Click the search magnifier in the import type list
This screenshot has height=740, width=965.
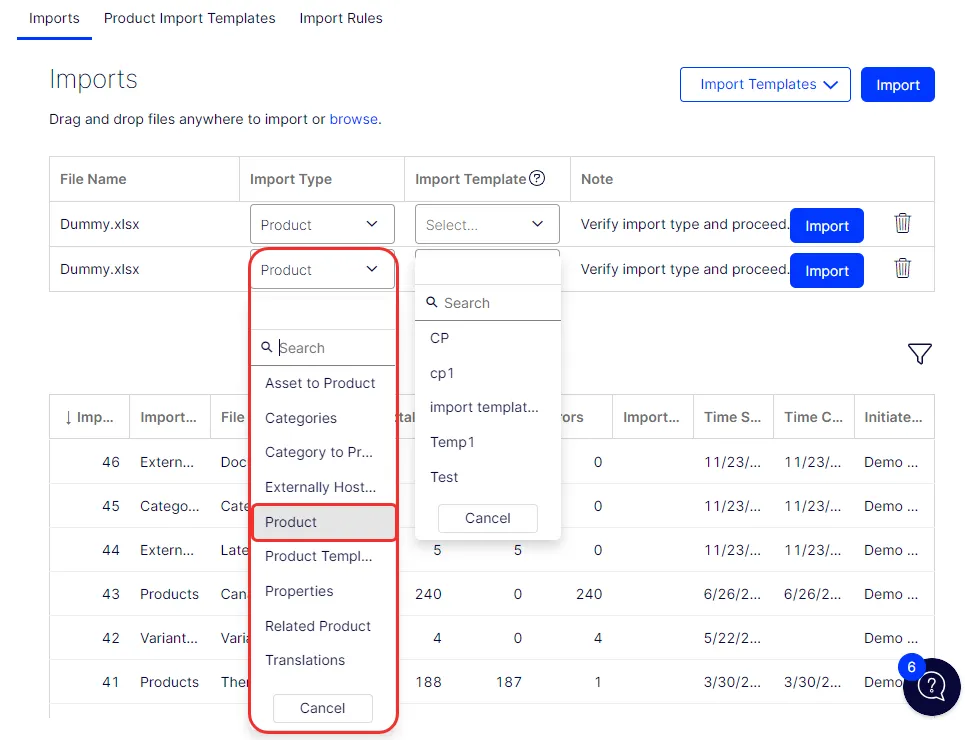tap(266, 347)
